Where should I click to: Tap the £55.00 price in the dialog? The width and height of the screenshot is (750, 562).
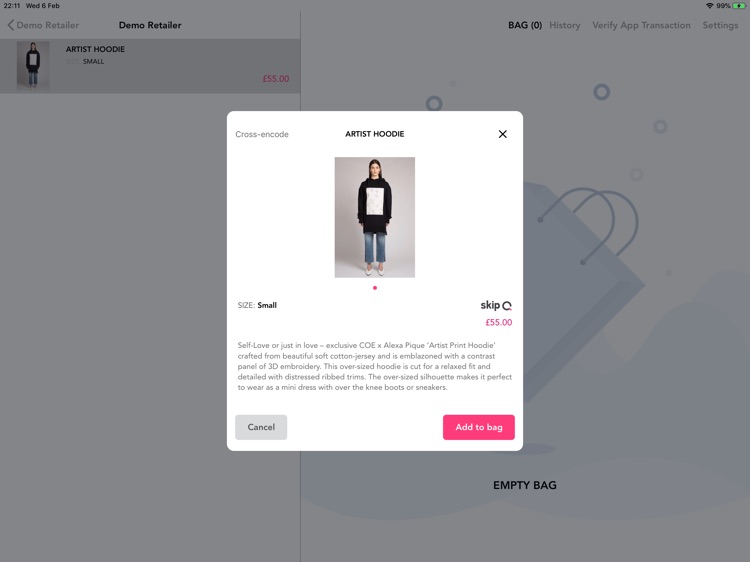click(x=498, y=322)
